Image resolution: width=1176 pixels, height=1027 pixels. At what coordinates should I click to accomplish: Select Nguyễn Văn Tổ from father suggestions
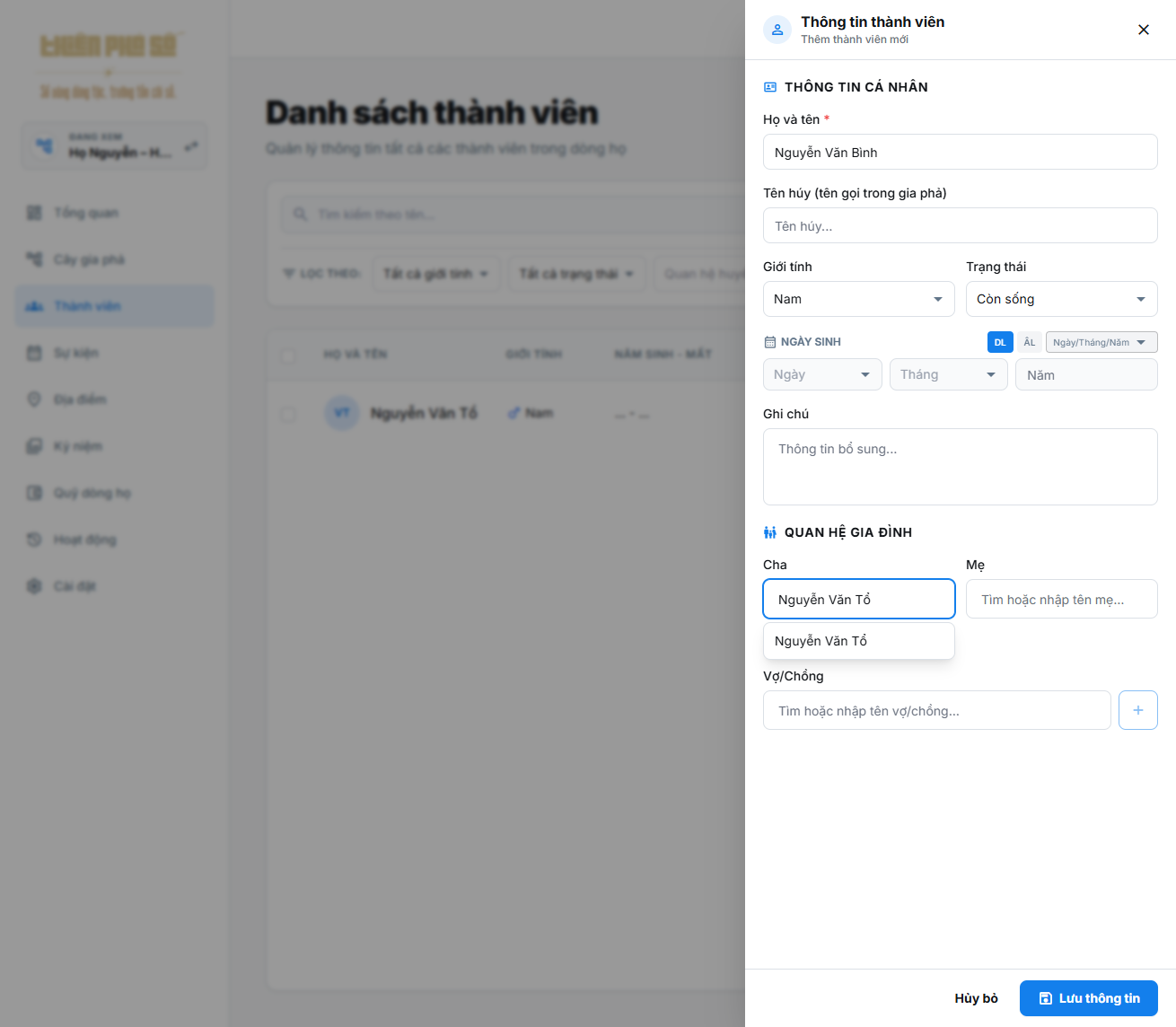[859, 641]
